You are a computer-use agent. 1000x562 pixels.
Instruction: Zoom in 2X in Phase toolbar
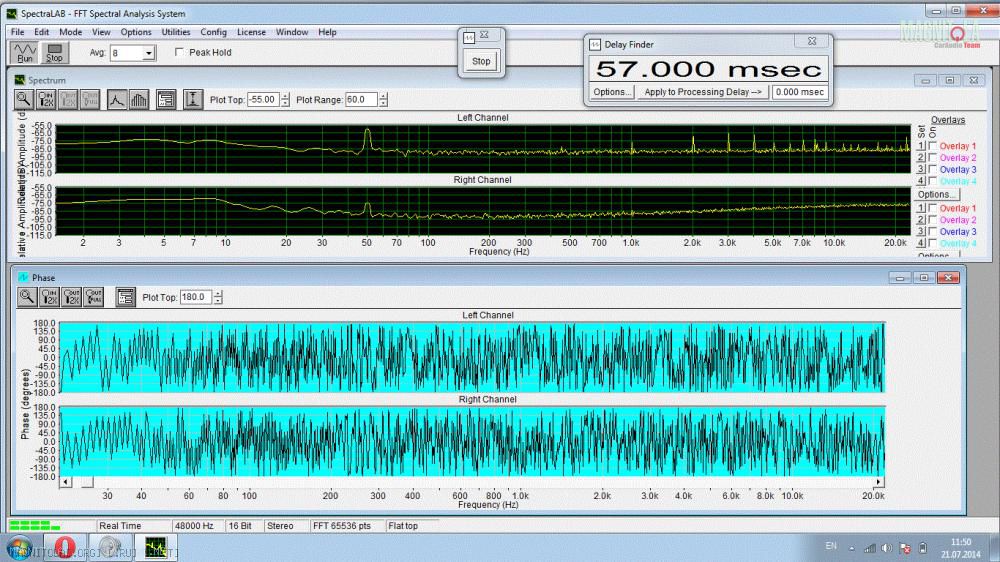click(x=49, y=297)
